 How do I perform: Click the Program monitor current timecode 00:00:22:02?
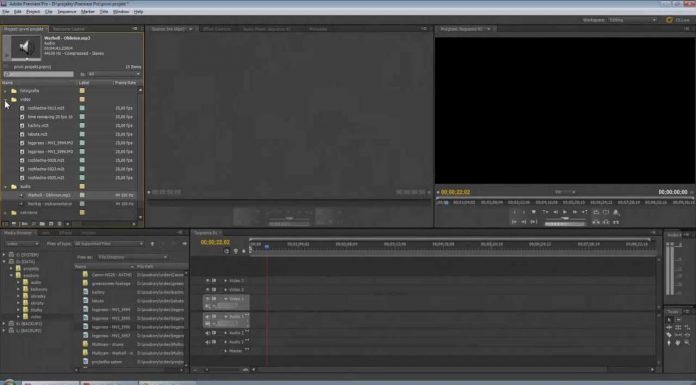point(455,192)
